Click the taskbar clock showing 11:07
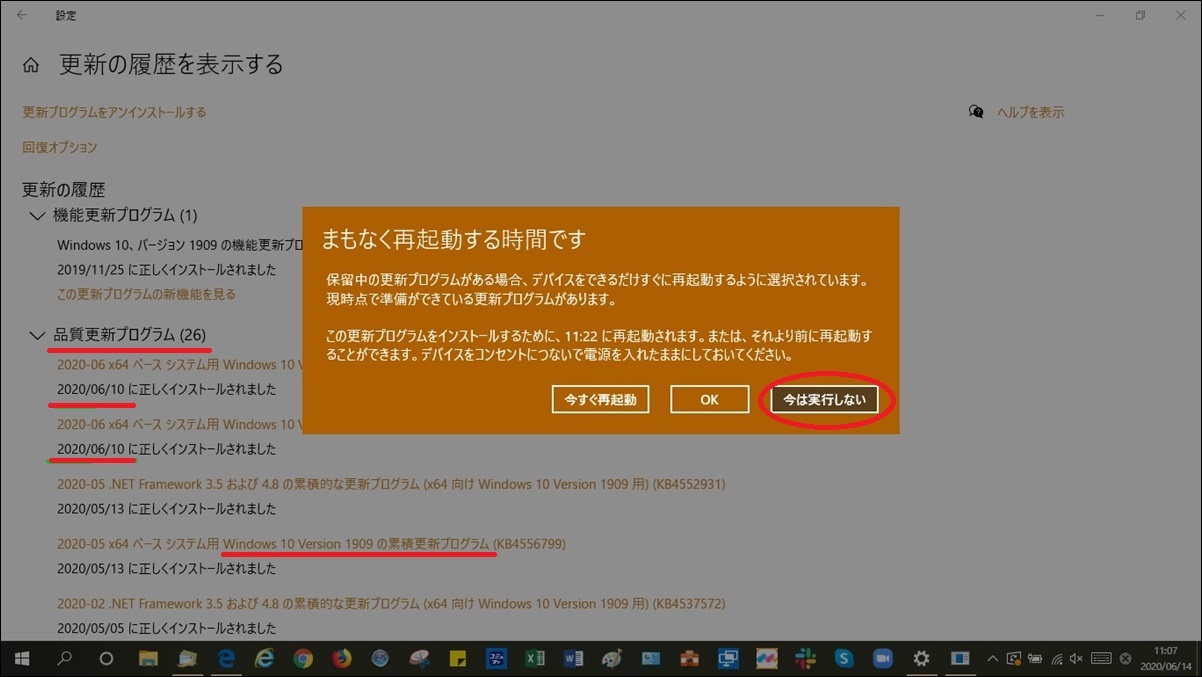The image size is (1202, 677). point(1165,658)
